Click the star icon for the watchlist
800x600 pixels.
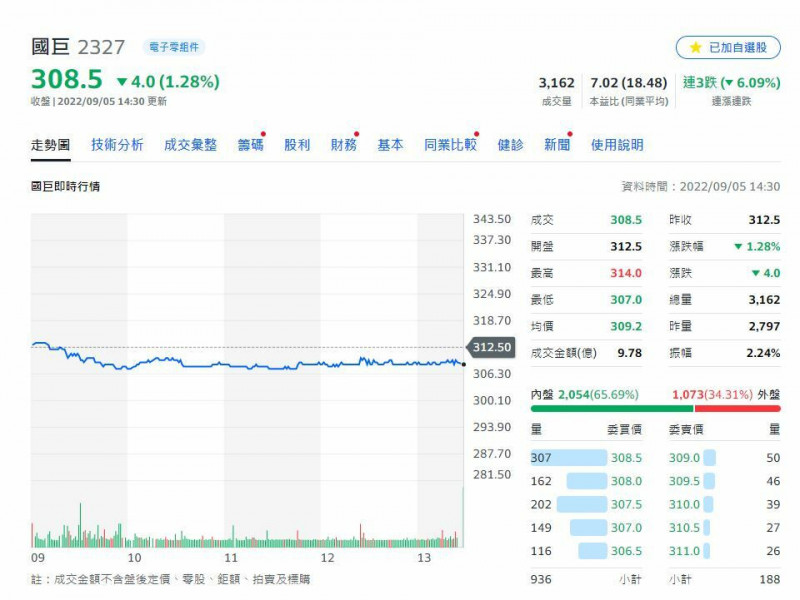(x=696, y=47)
